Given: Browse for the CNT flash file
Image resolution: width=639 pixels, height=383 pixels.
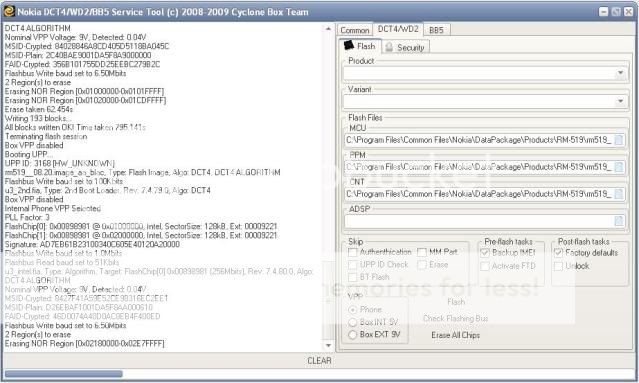Looking at the screenshot, I should point(618,194).
